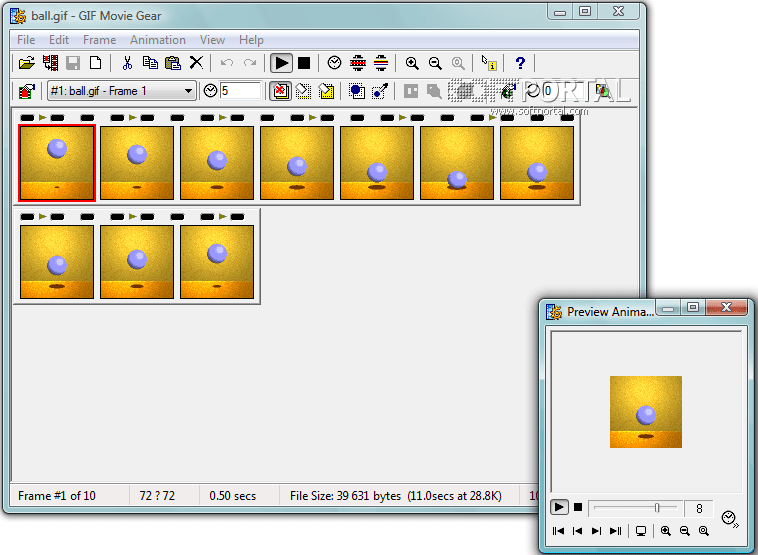Open the View menu

click(212, 40)
